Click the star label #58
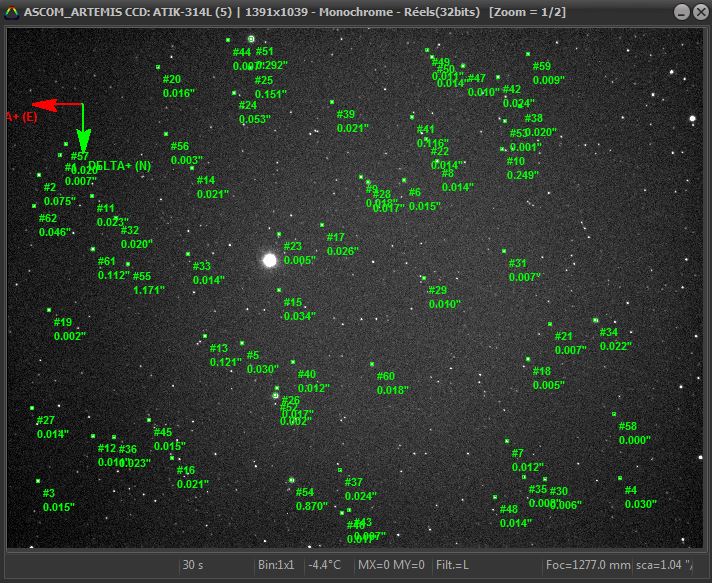This screenshot has height=583, width=712. point(627,426)
